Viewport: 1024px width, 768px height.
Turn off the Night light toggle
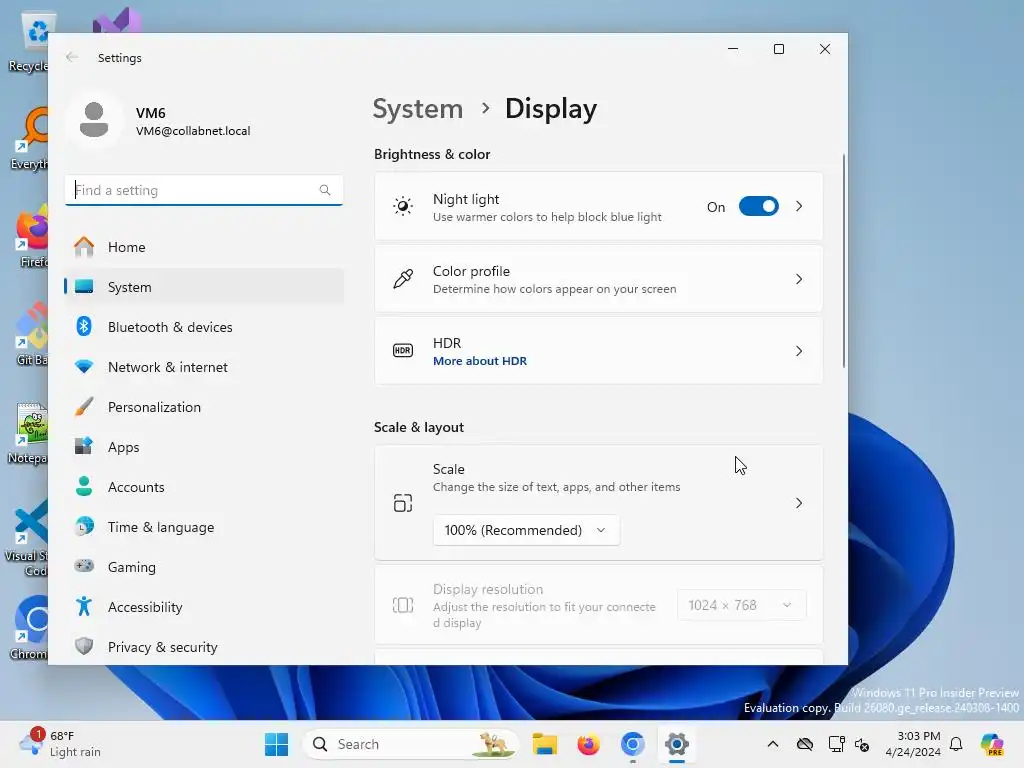(758, 206)
